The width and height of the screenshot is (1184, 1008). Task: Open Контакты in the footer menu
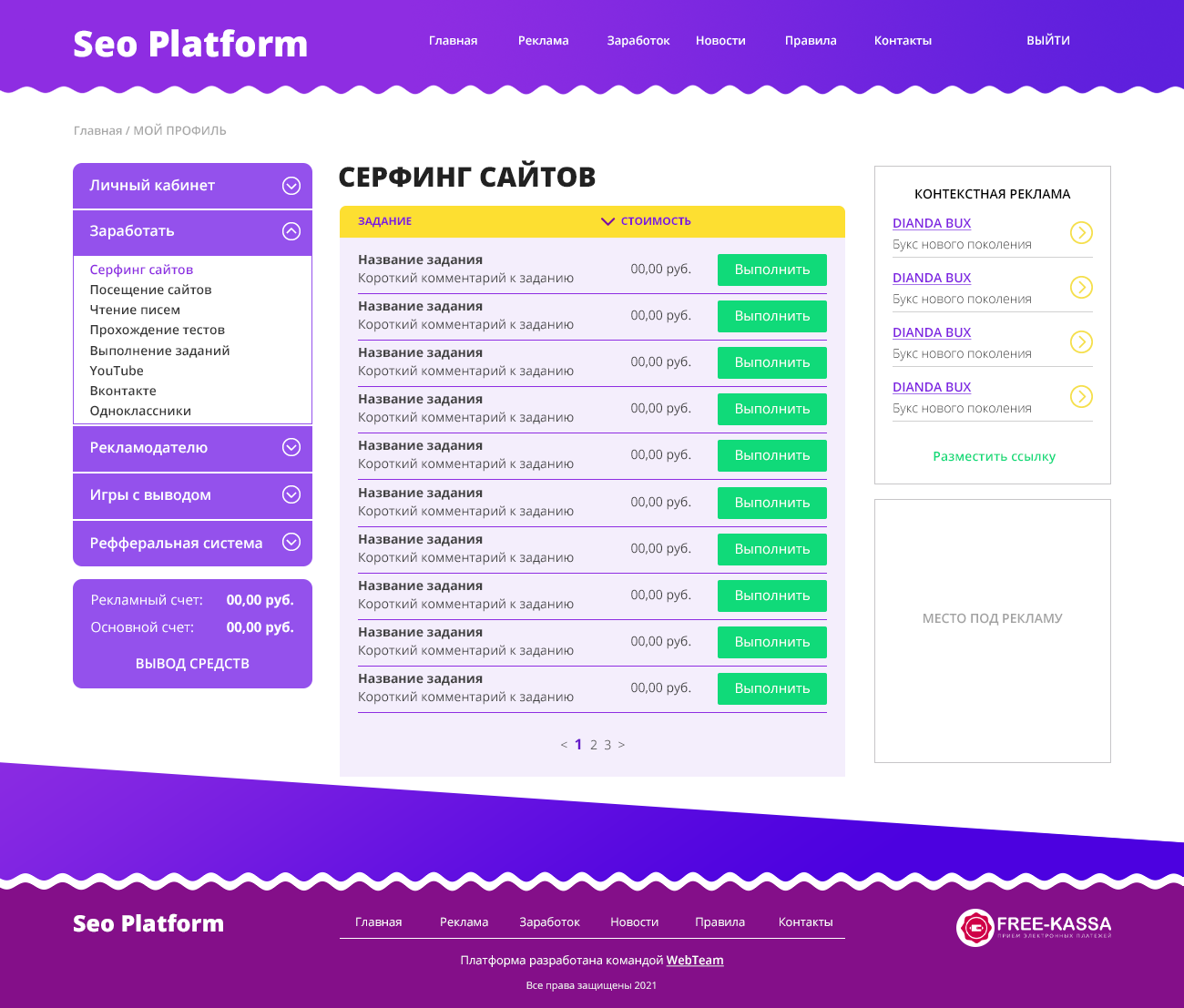click(806, 921)
